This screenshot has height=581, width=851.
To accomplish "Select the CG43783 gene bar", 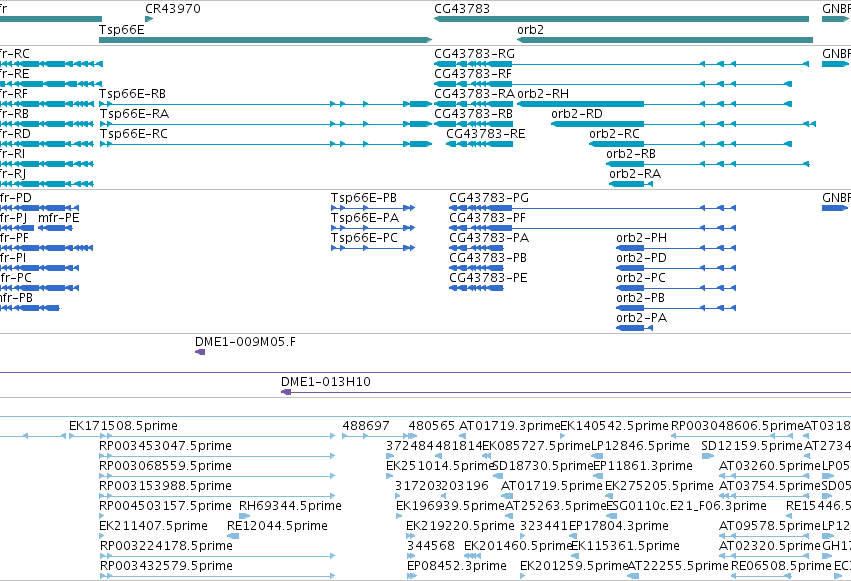I will pos(621,19).
